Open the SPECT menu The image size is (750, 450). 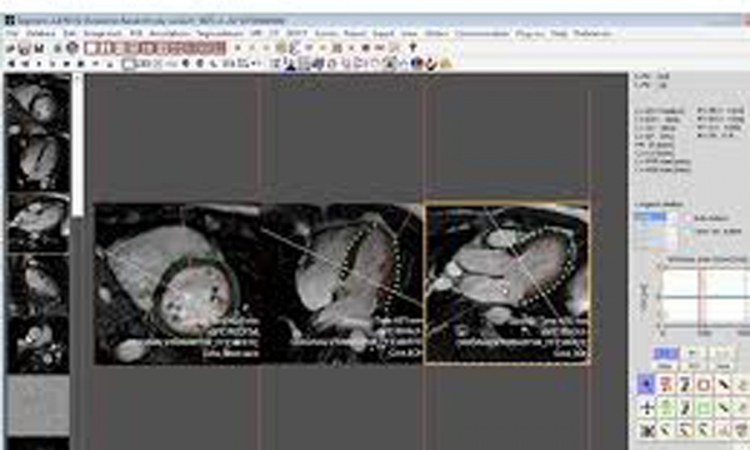click(297, 33)
